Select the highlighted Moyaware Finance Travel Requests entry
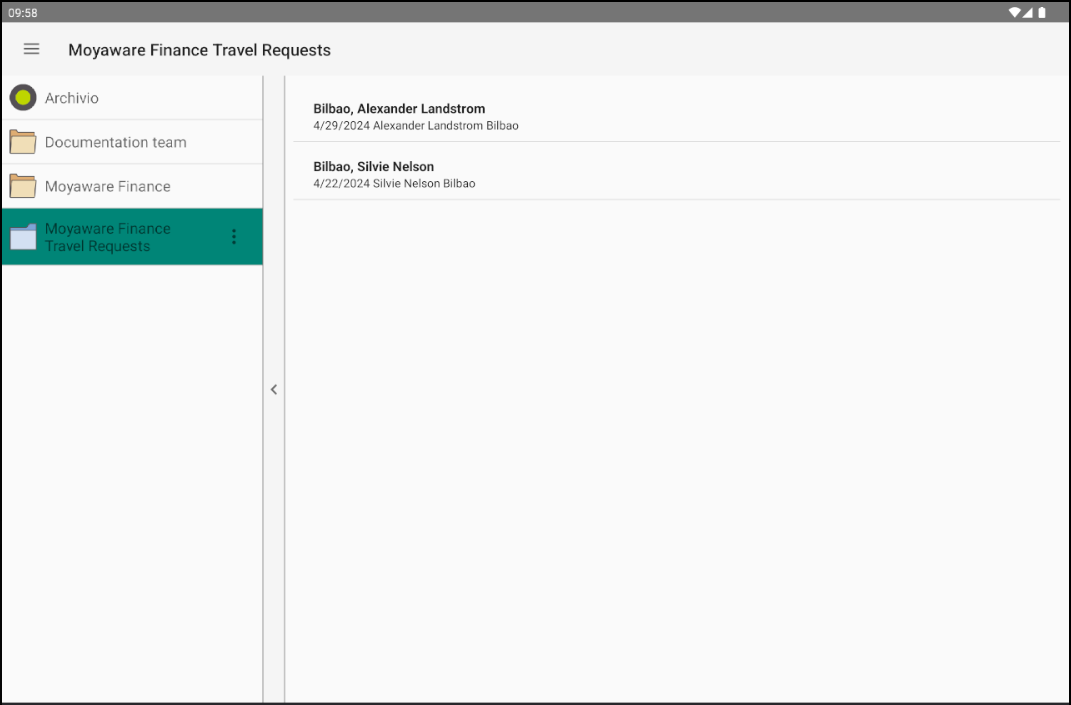The height and width of the screenshot is (705, 1071). pyautogui.click(x=120, y=236)
